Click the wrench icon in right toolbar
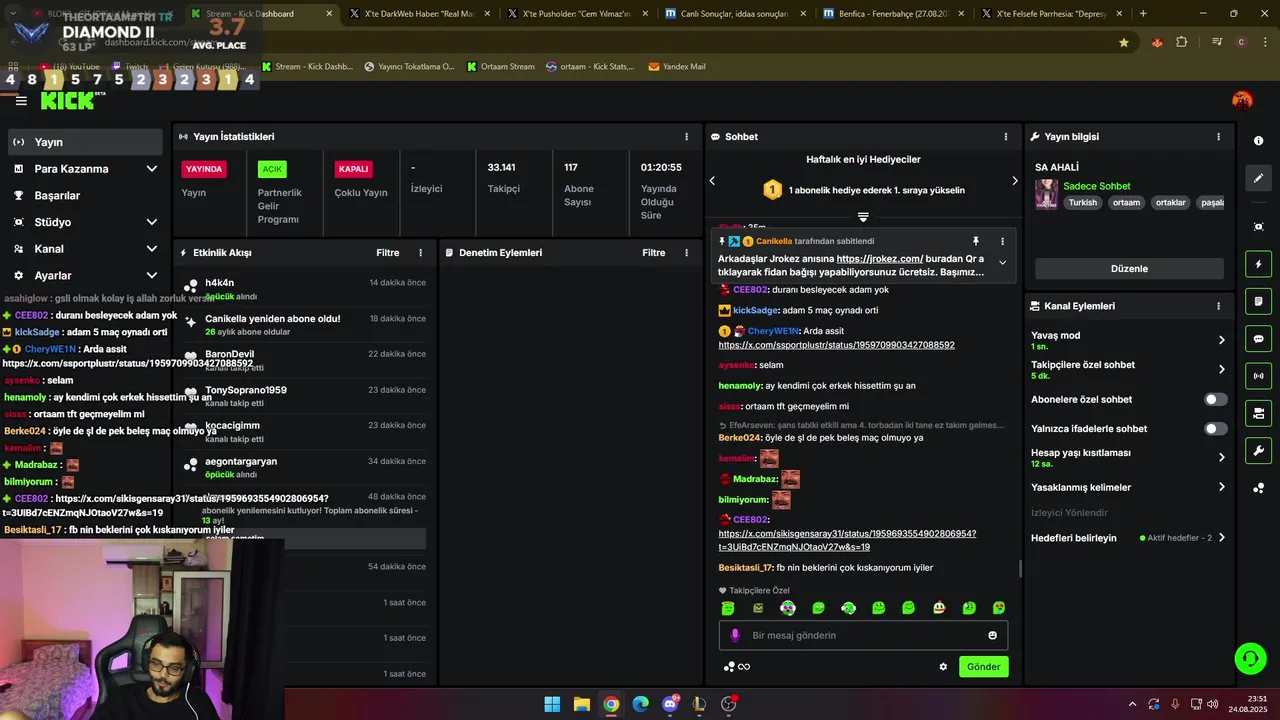The height and width of the screenshot is (720, 1280). (1258, 451)
